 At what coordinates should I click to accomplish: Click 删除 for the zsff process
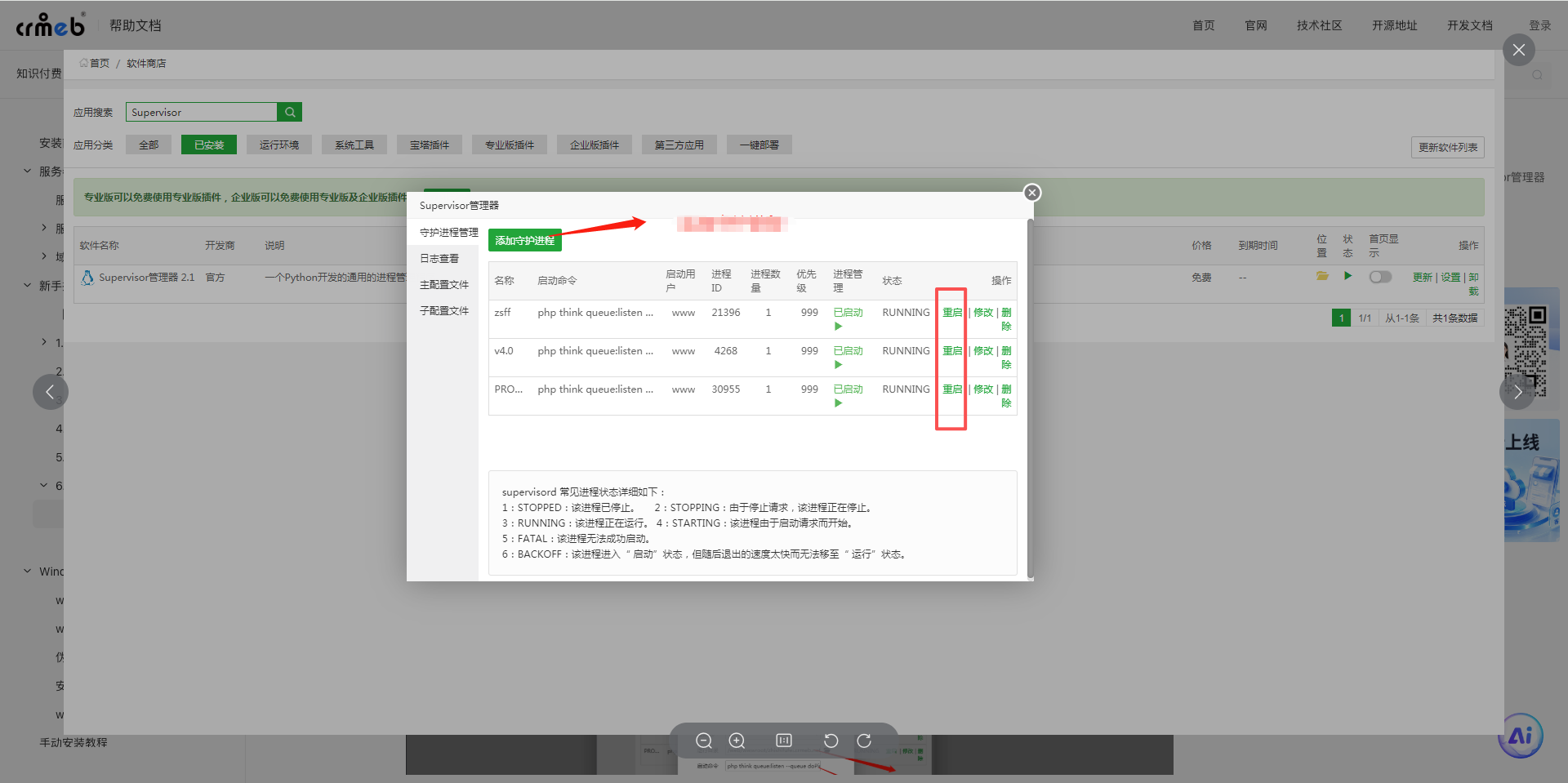point(1006,319)
